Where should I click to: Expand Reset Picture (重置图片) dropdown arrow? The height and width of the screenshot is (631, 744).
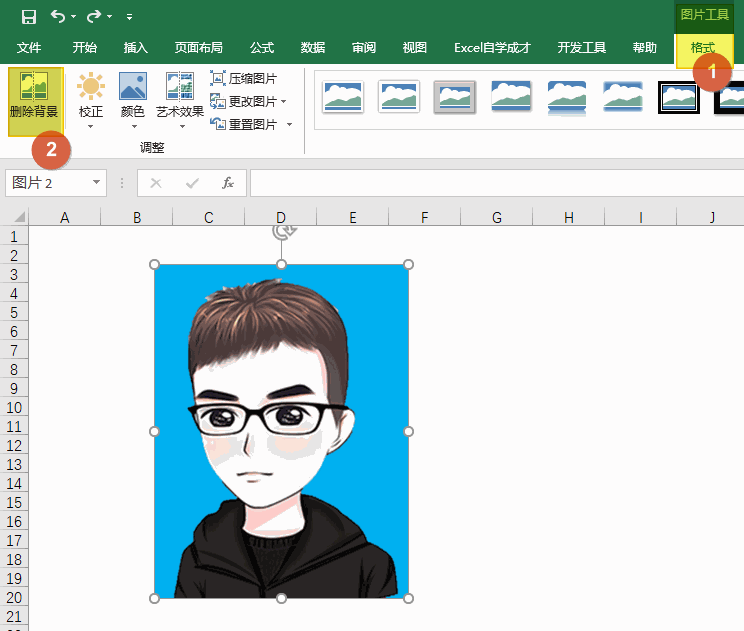point(290,125)
